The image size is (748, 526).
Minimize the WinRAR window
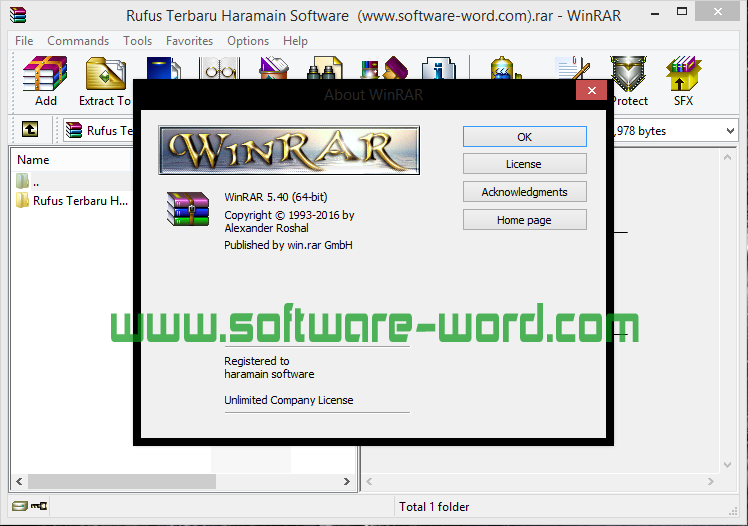[655, 13]
